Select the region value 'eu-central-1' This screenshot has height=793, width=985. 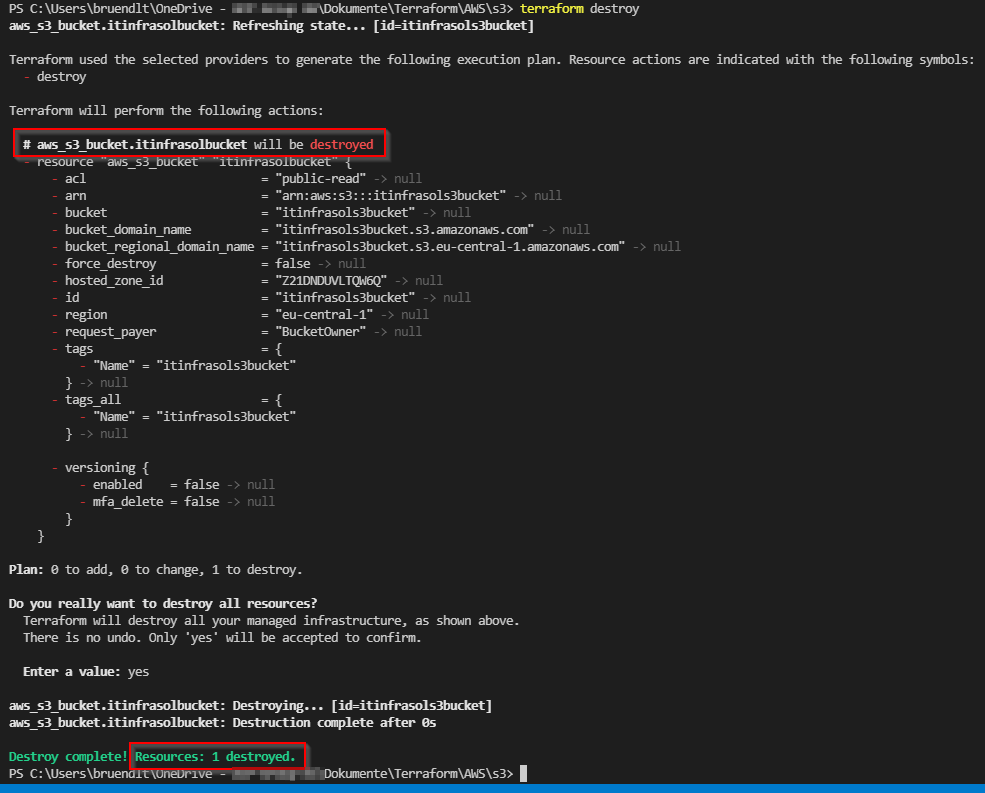322,314
